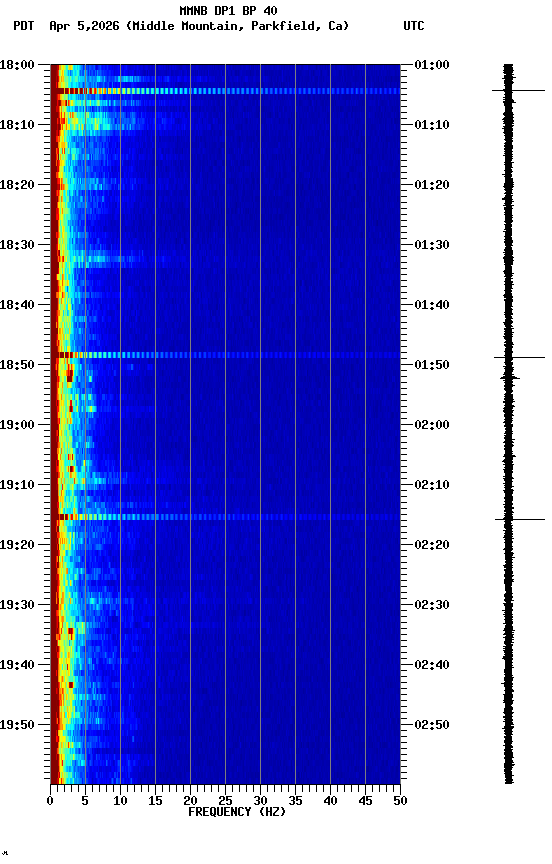Click the '02:40' UTC time label
The height and width of the screenshot is (864, 552).
click(432, 665)
